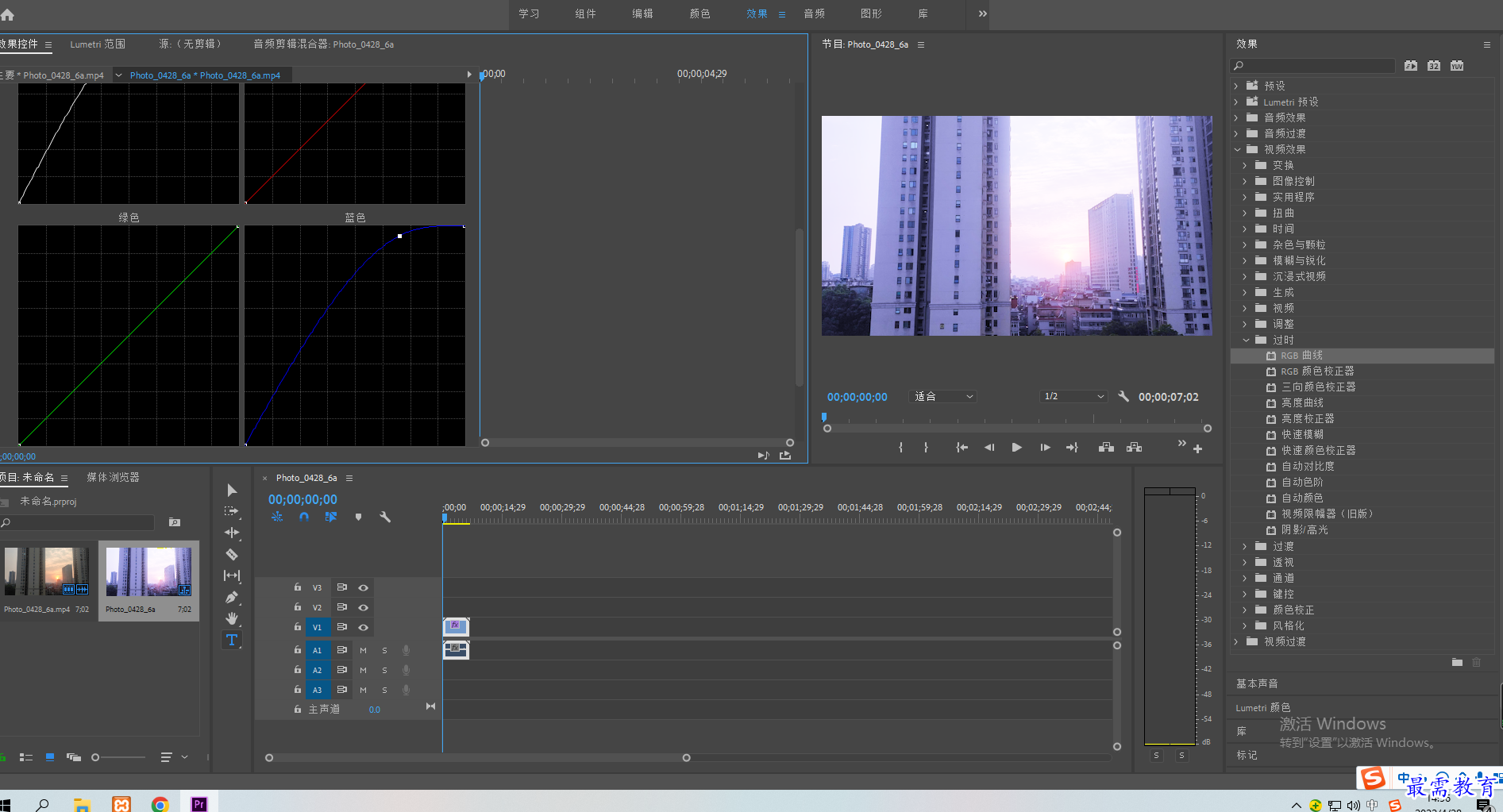Switch to the 学习 workspace

click(x=529, y=13)
